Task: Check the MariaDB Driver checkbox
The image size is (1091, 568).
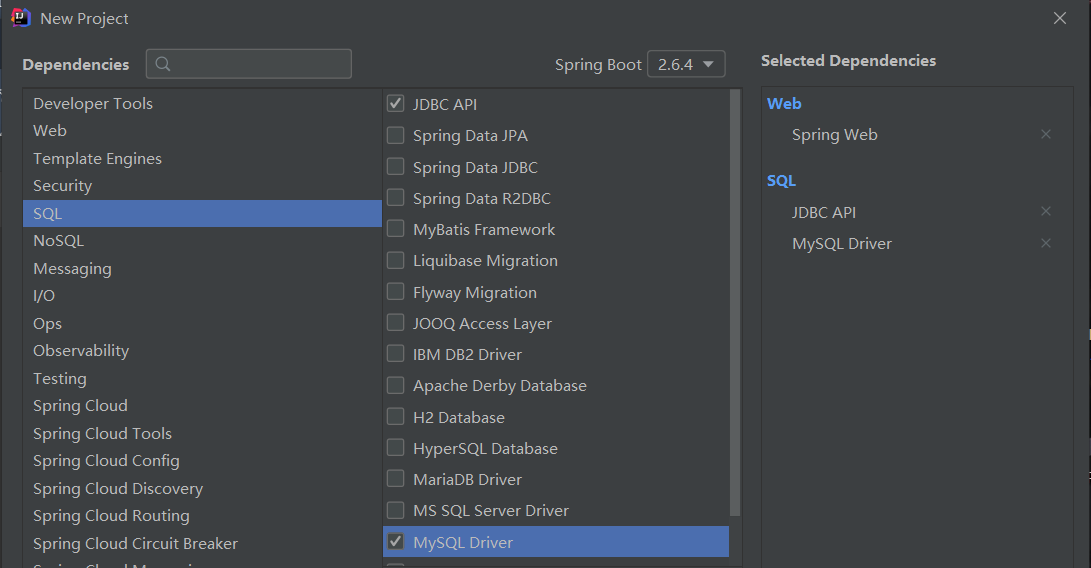Action: tap(395, 479)
